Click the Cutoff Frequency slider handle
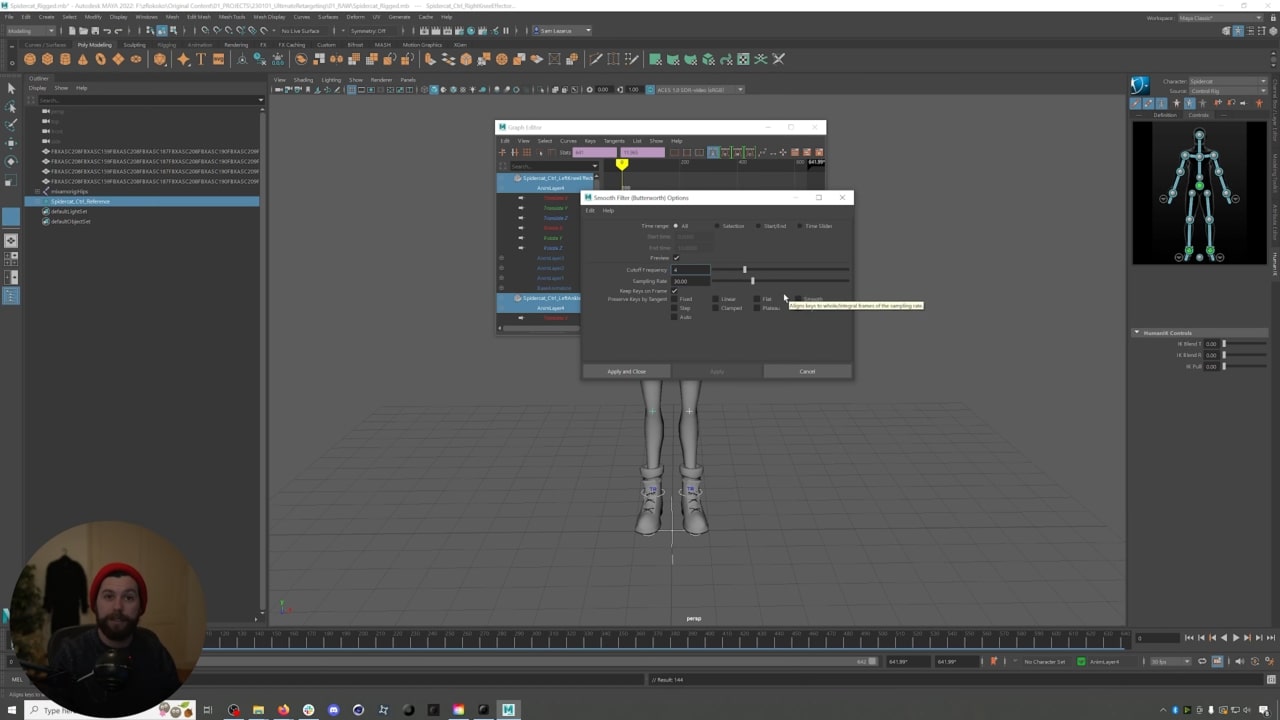 pos(744,270)
